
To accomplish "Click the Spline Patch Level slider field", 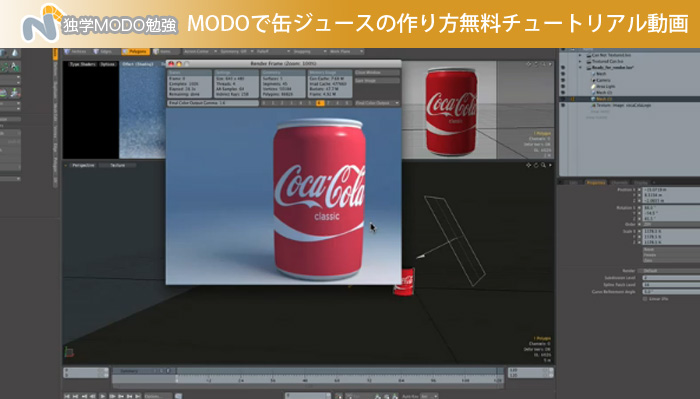I will click(671, 285).
